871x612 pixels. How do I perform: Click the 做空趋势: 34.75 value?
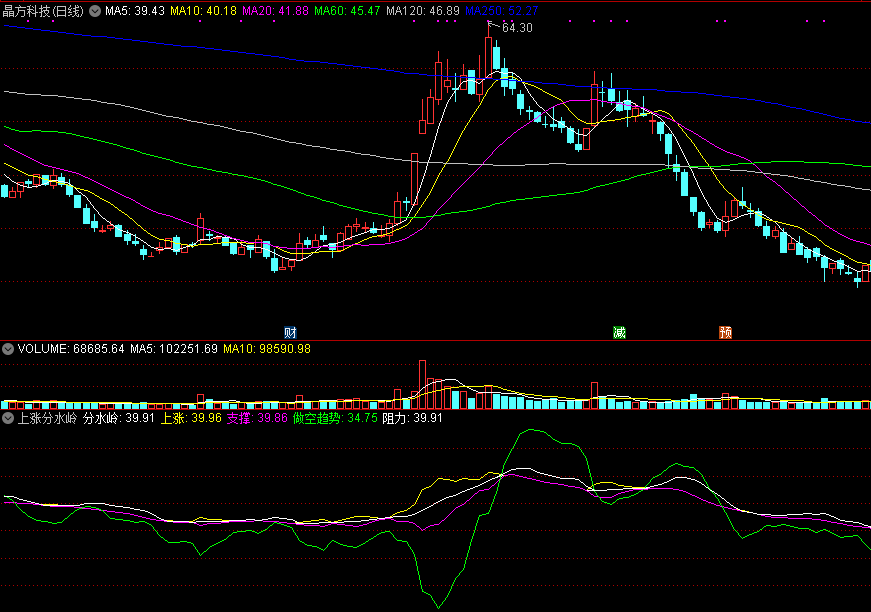336,418
